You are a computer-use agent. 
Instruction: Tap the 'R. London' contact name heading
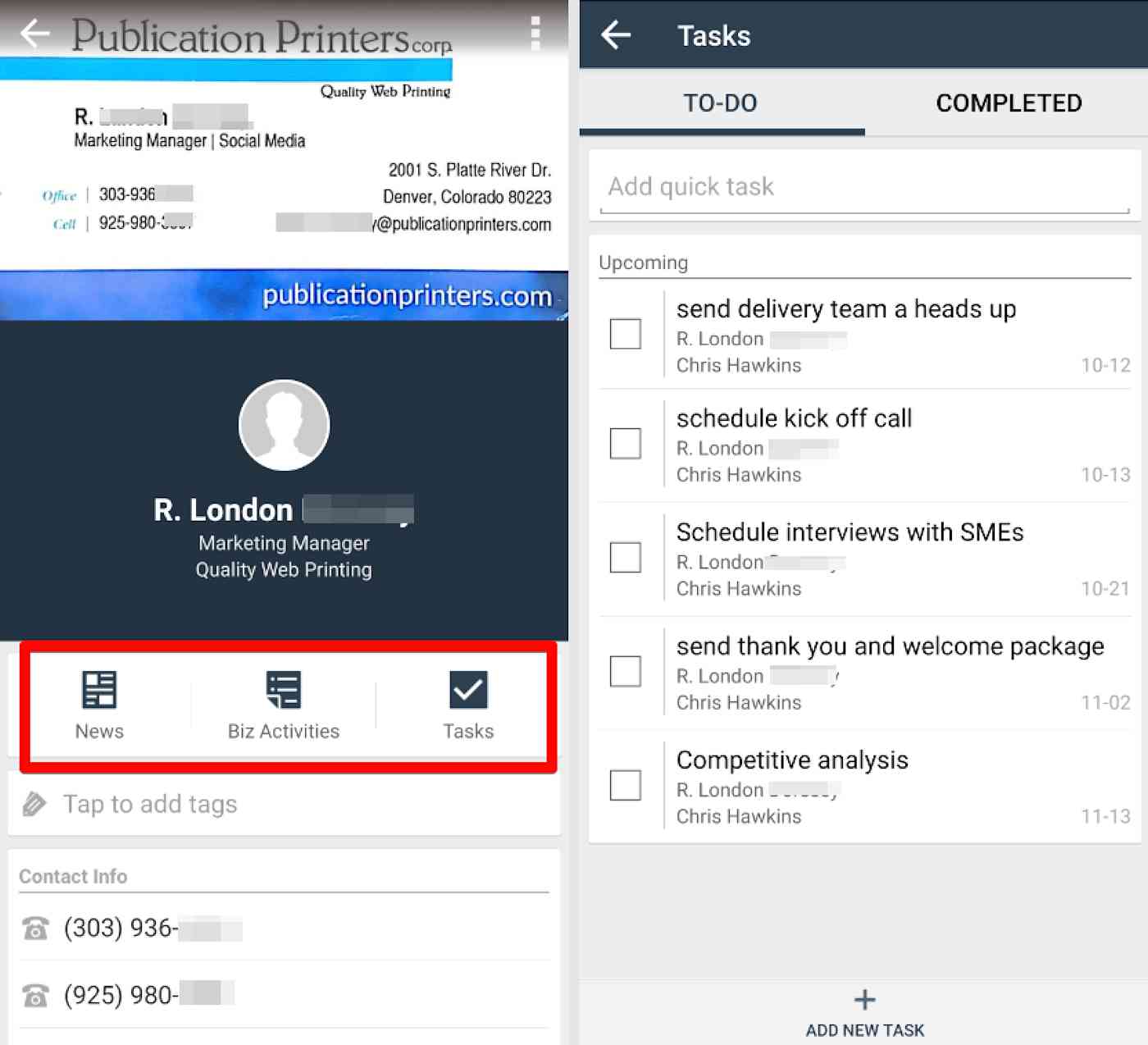(284, 510)
